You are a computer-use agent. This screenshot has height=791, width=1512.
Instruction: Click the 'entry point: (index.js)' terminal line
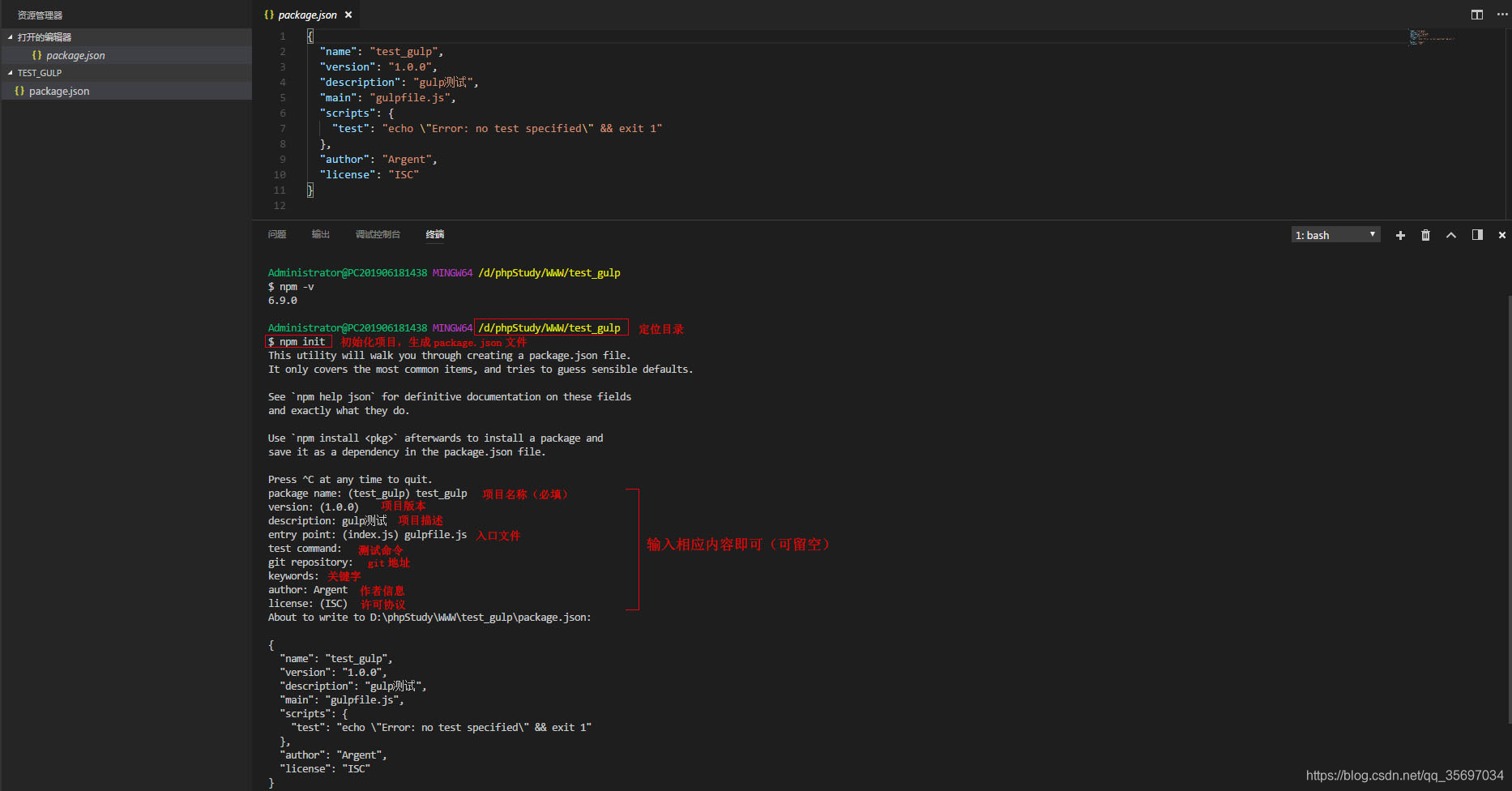point(368,535)
